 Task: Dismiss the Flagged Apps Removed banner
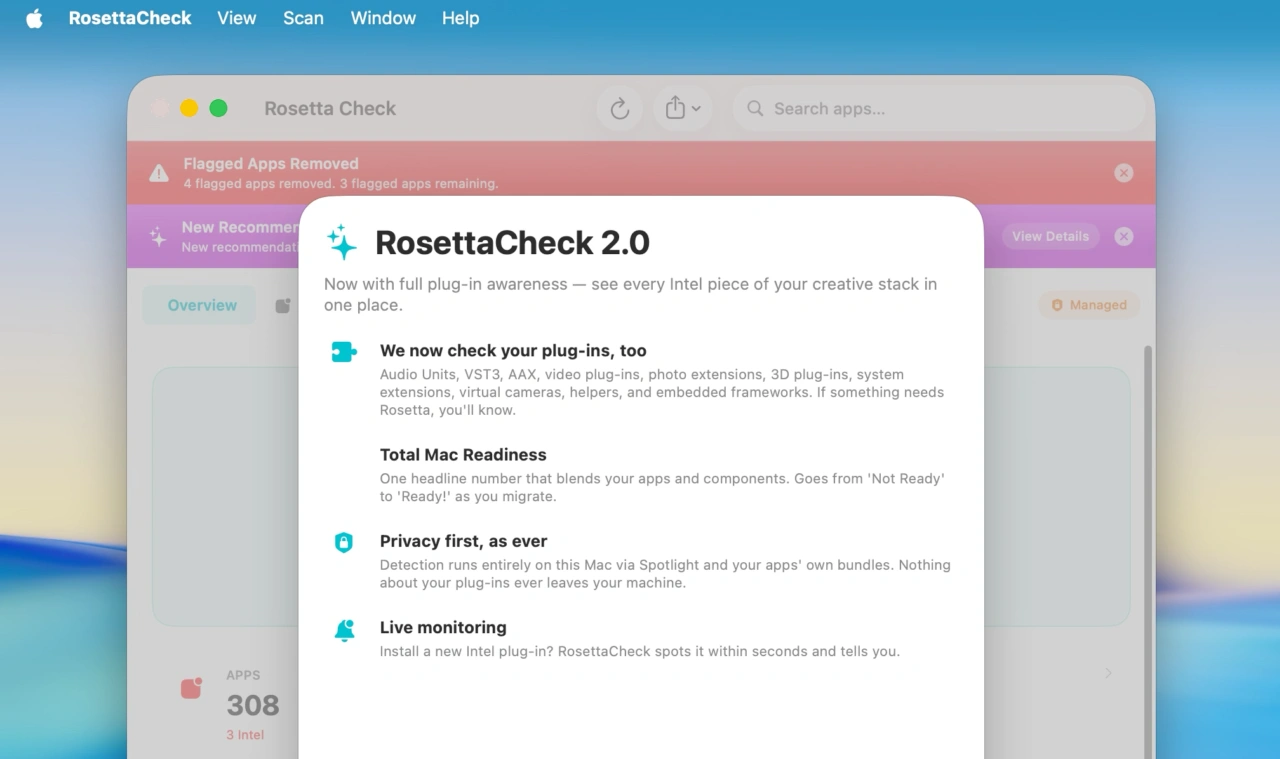(x=1124, y=173)
